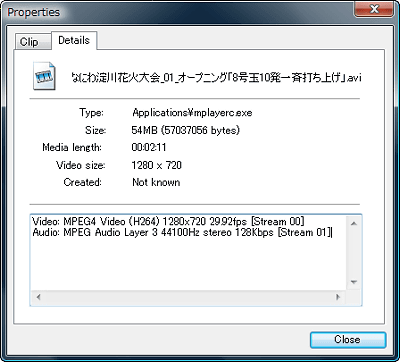
Task: Click the Properties window title
Action: coord(34,12)
